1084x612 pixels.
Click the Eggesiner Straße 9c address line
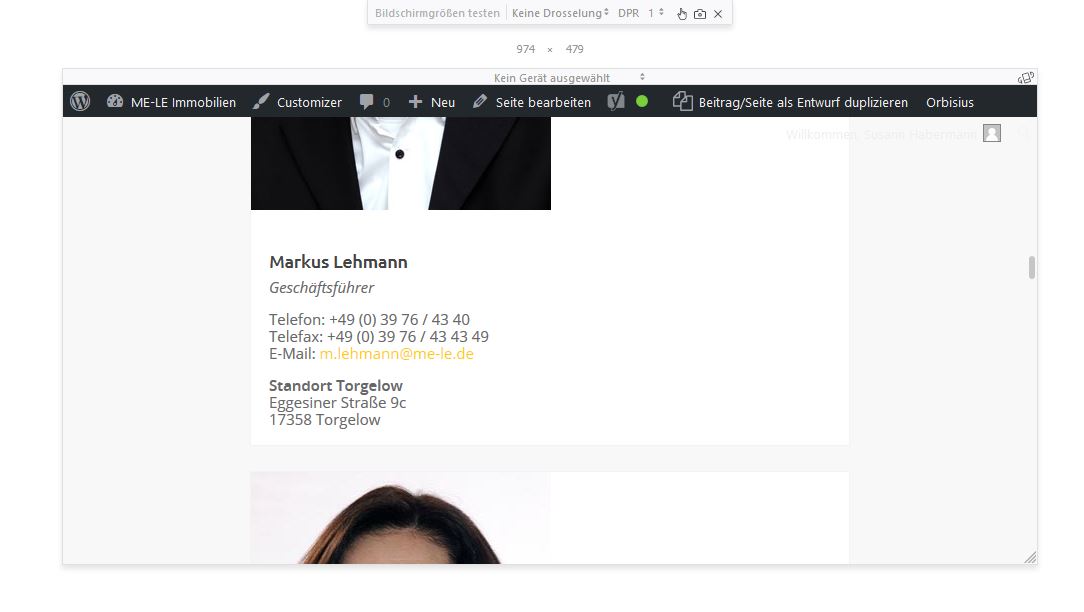337,402
